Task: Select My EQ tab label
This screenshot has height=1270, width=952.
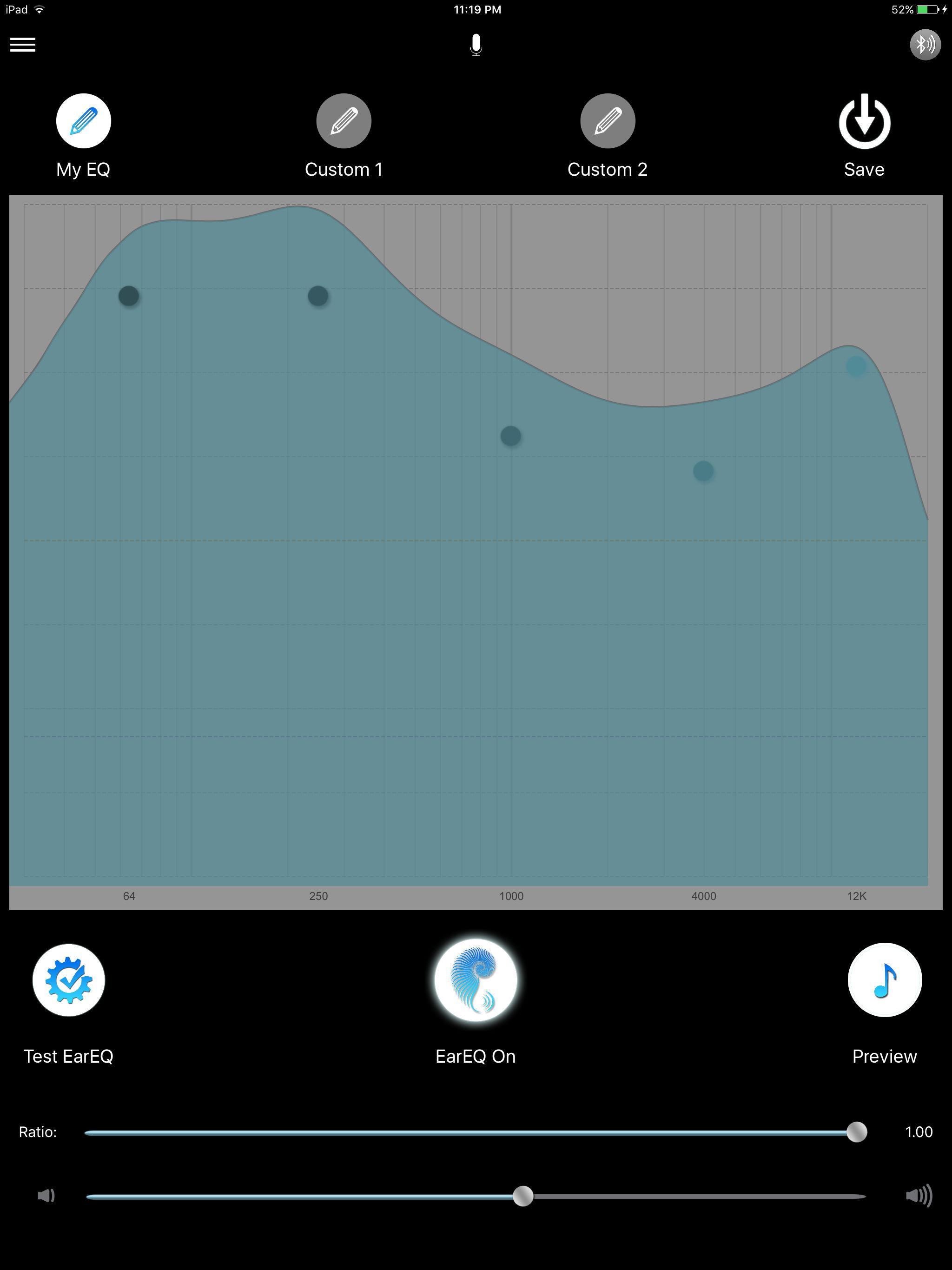Action: pos(84,168)
